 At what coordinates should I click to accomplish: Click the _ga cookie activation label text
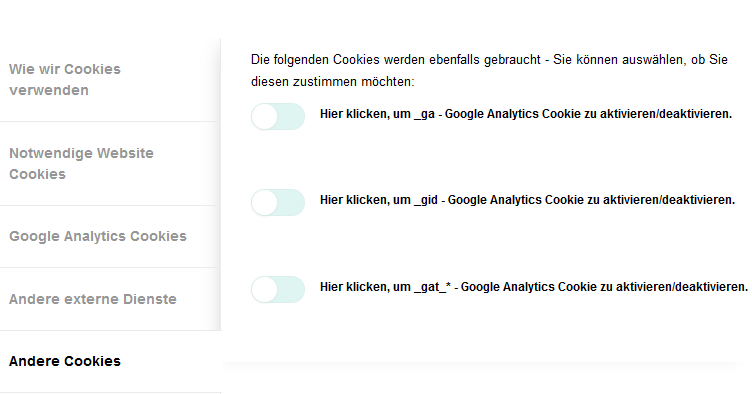point(526,114)
